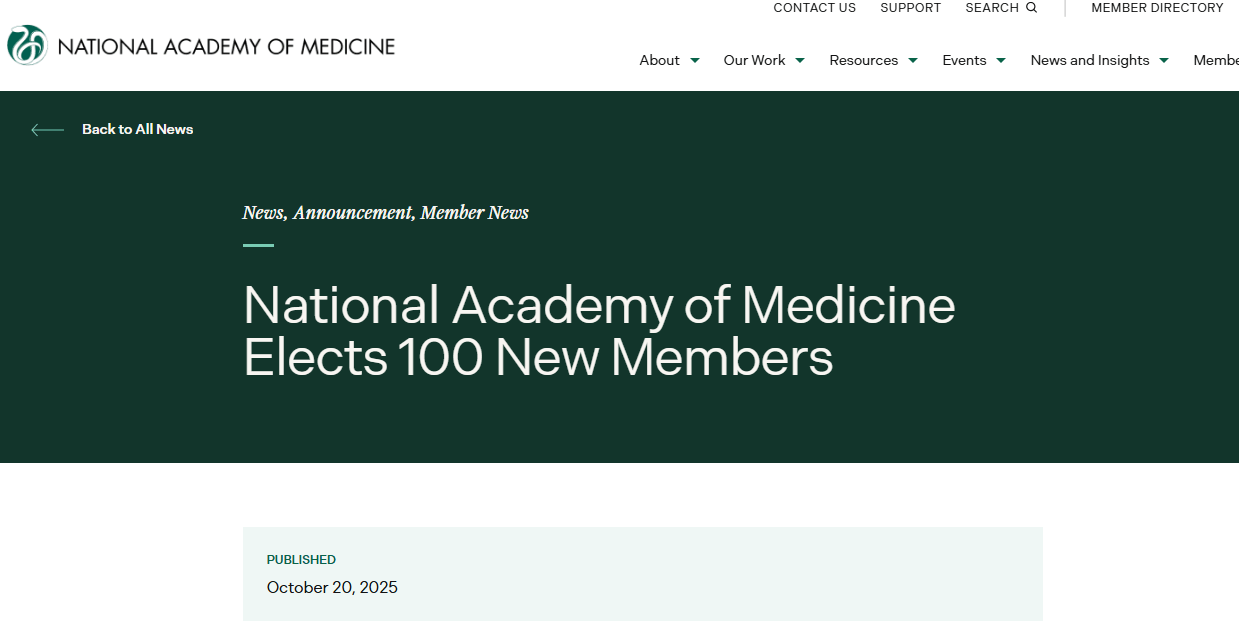Viewport: 1239px width, 621px height.
Task: Go to the Member Directory
Action: 1157,8
